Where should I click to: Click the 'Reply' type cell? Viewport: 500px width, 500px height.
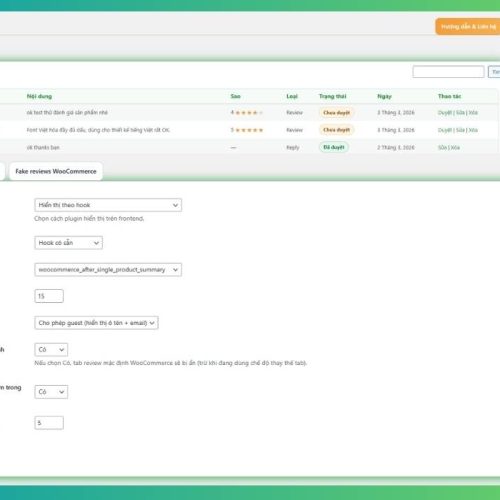(x=293, y=147)
